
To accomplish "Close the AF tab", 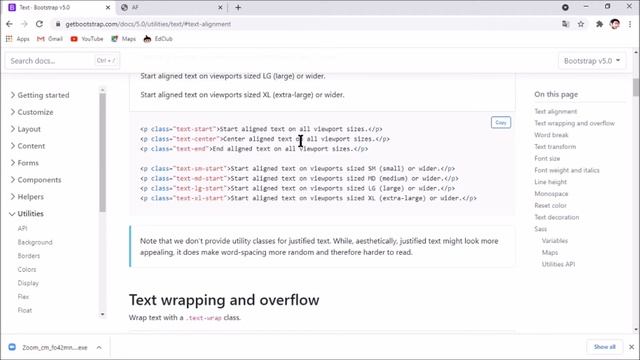I will click(x=220, y=7).
